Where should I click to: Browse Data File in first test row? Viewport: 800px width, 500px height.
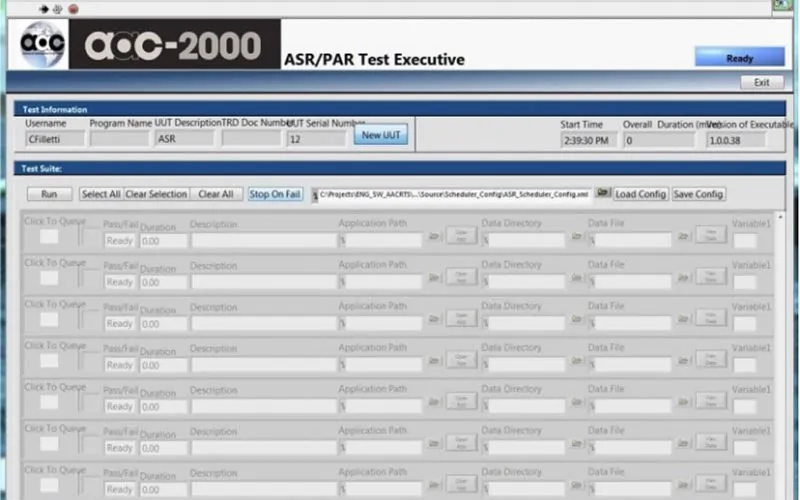(683, 236)
